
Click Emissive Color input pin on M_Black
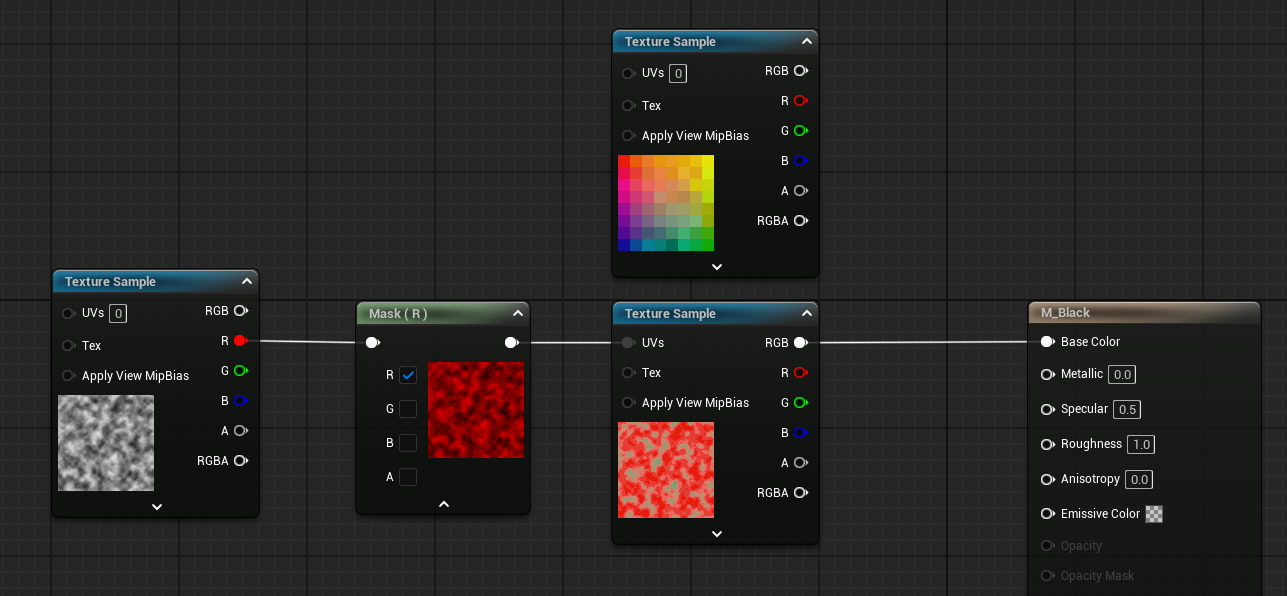1048,514
